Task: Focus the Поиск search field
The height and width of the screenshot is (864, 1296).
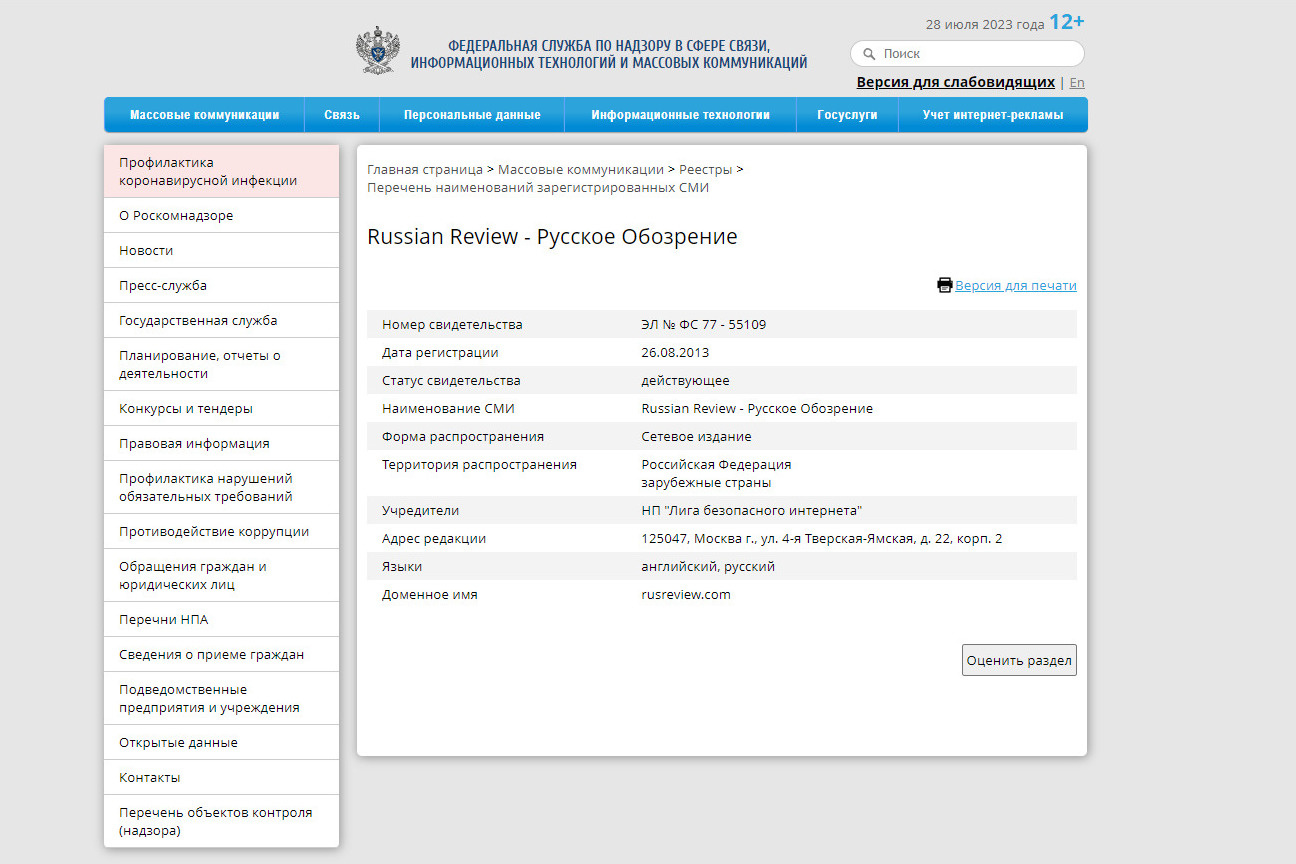Action: 967,54
